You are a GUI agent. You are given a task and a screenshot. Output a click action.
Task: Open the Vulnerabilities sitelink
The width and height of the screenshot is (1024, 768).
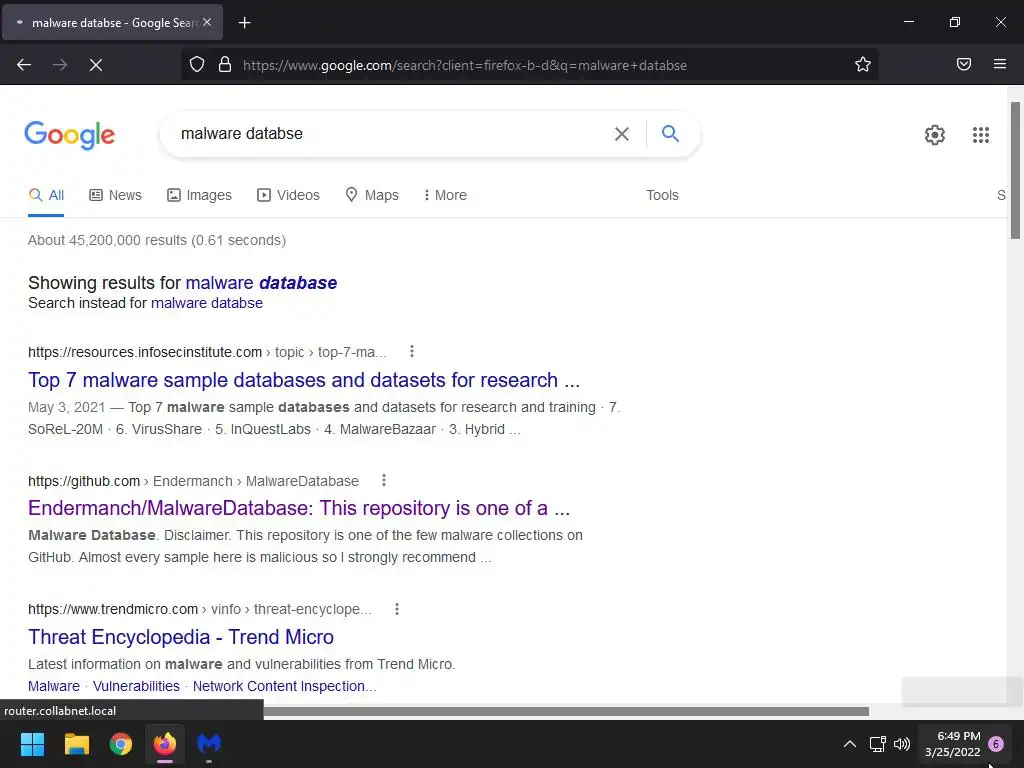tap(136, 686)
